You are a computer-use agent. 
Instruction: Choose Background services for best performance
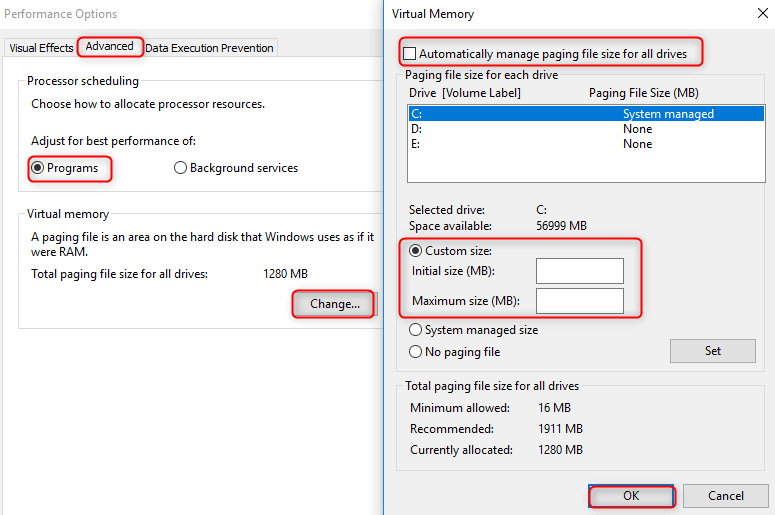tap(181, 168)
